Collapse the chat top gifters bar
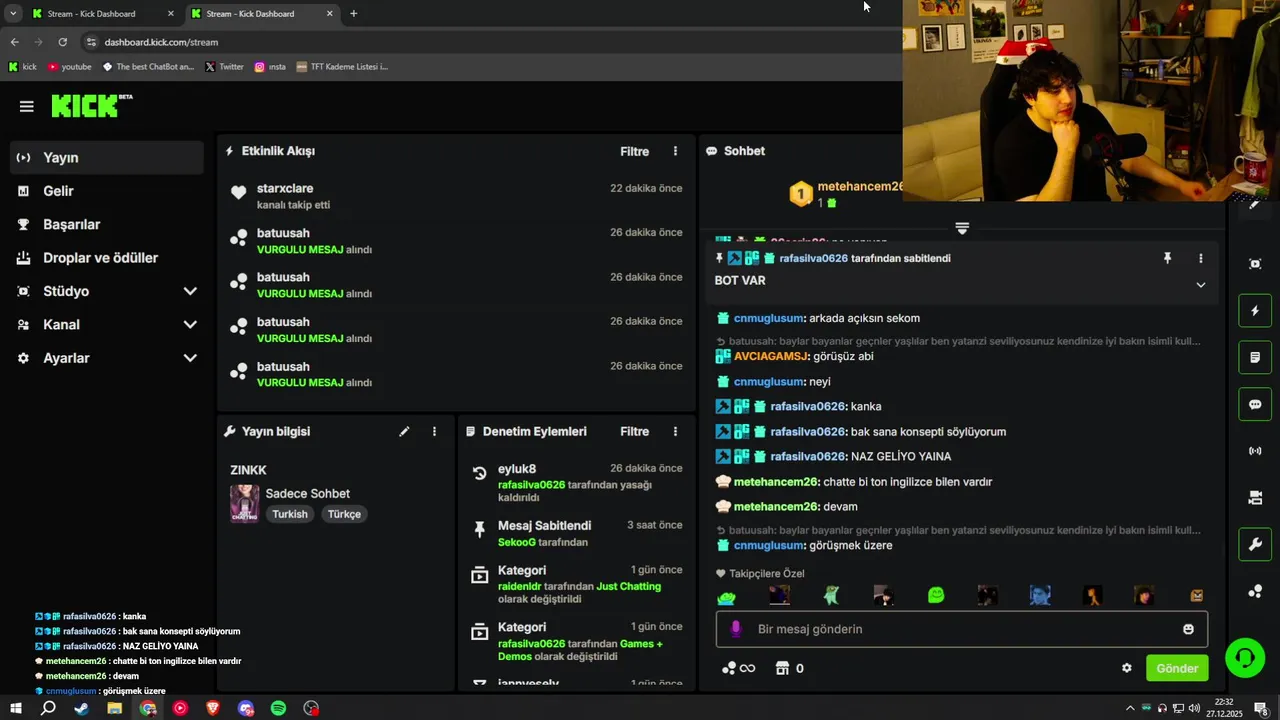1280x720 pixels. point(962,229)
